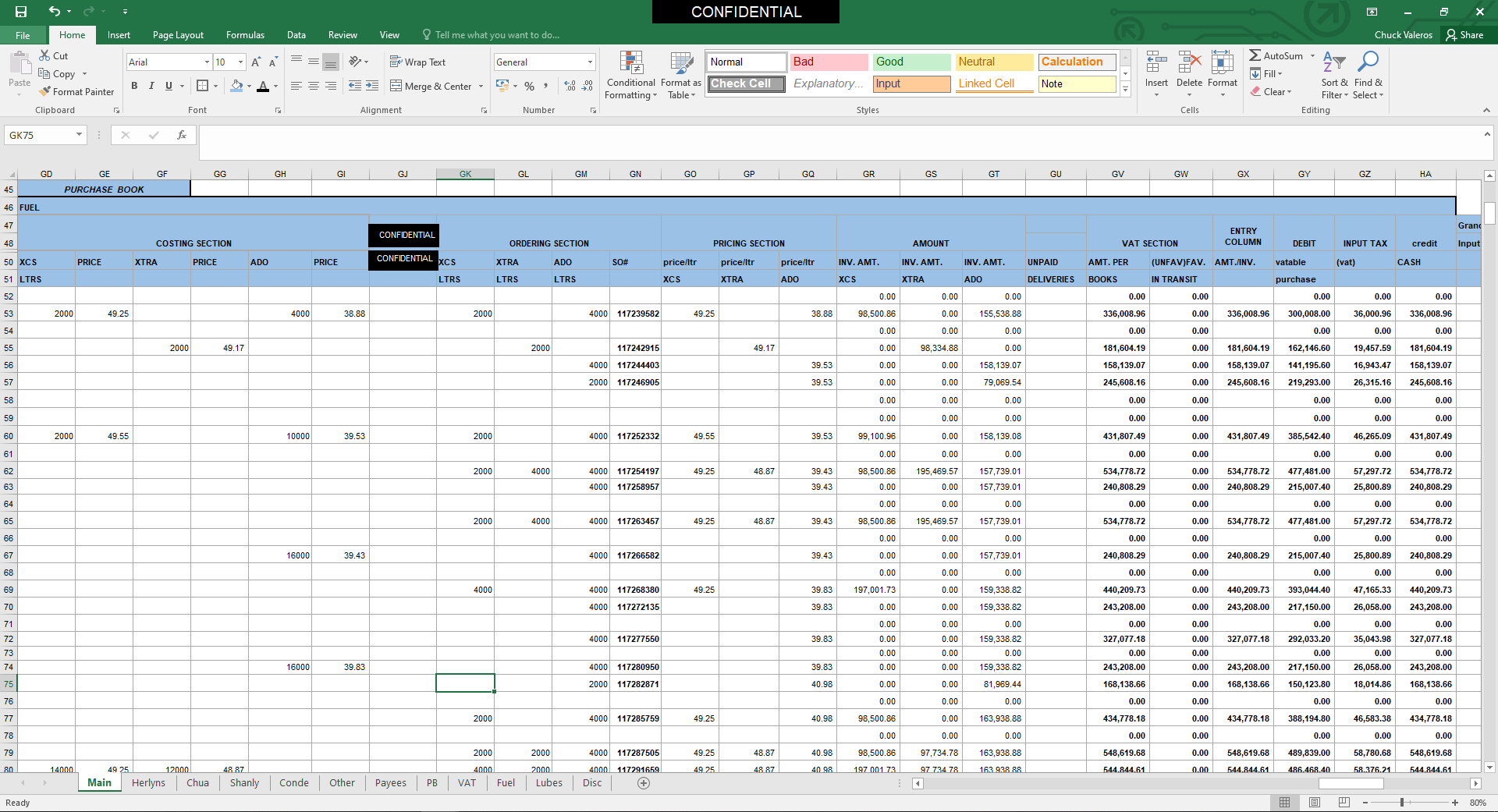Apply the Check Cell style

click(746, 83)
